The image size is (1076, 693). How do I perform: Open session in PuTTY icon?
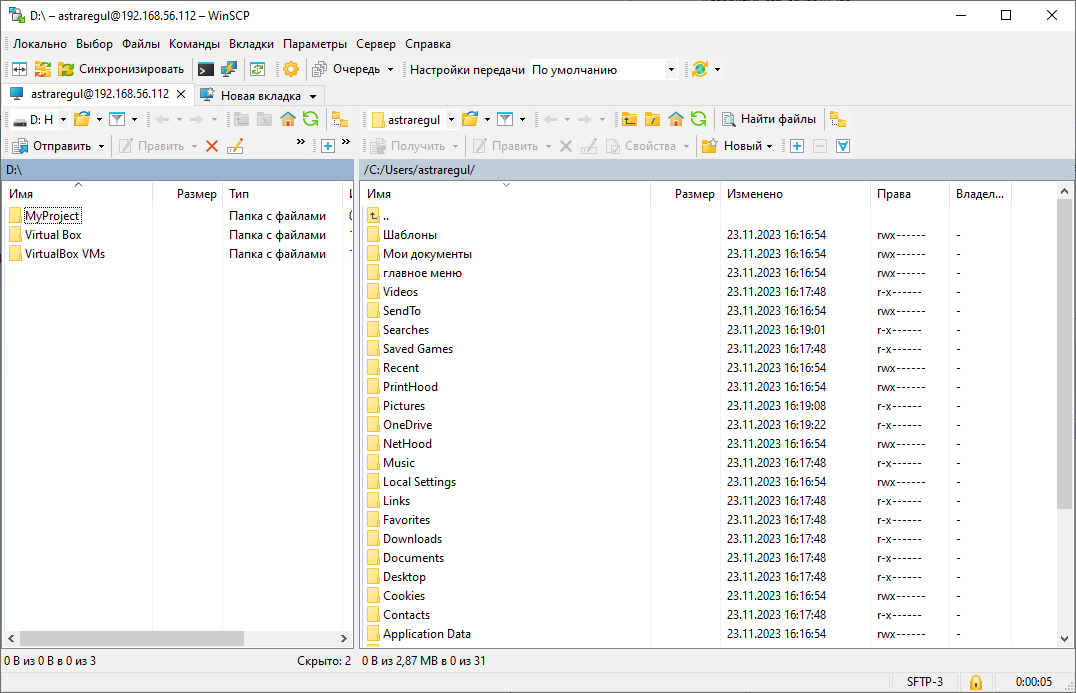pos(229,69)
